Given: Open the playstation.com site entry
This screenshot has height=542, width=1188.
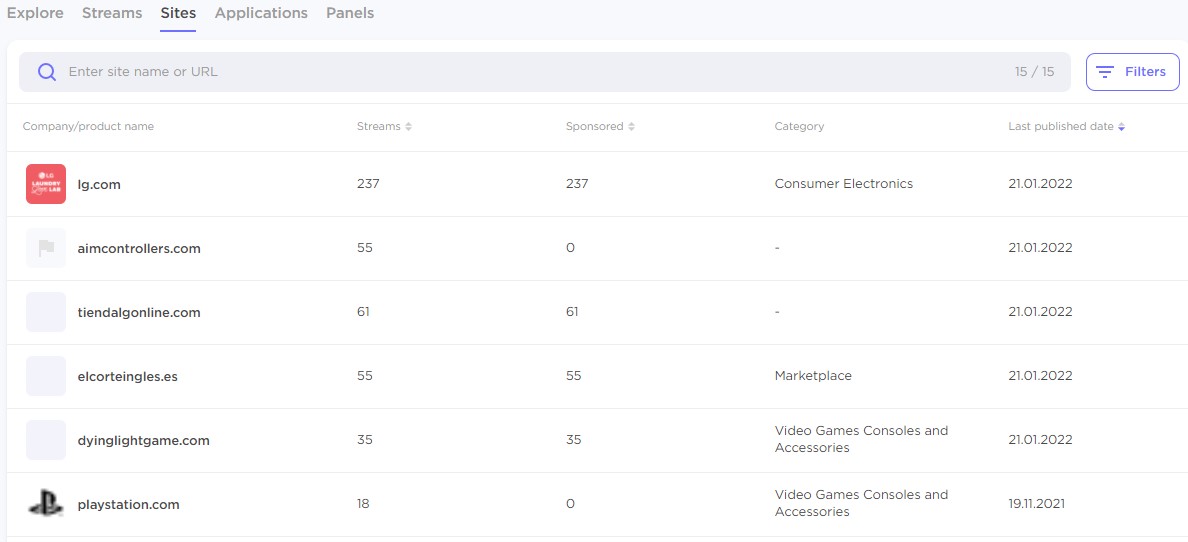Looking at the screenshot, I should pos(128,505).
